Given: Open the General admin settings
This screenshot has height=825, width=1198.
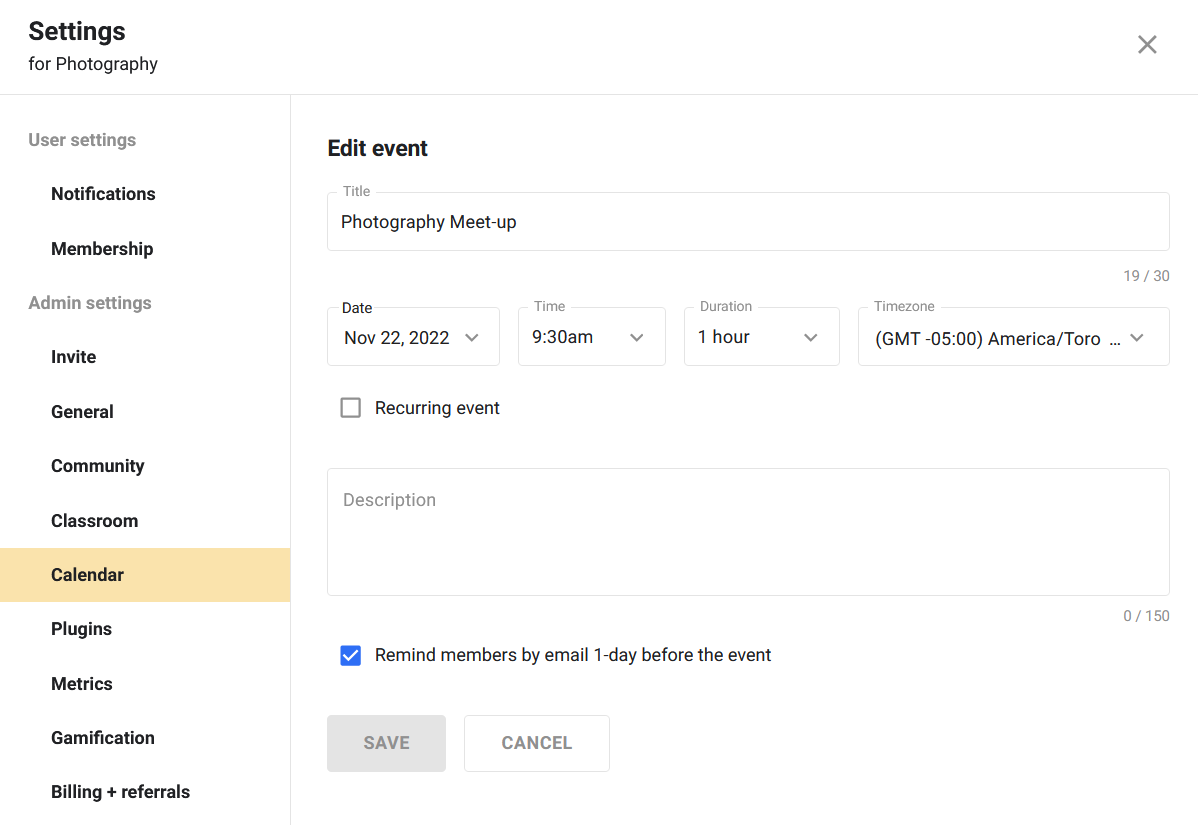Looking at the screenshot, I should click(x=82, y=411).
